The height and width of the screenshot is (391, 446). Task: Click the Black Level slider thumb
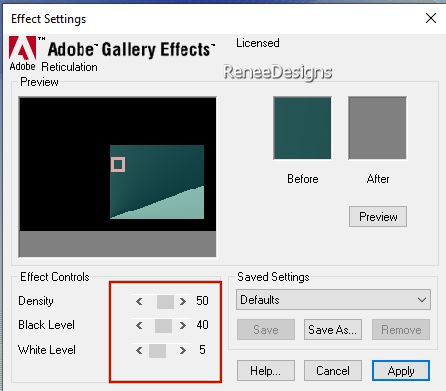[163, 326]
